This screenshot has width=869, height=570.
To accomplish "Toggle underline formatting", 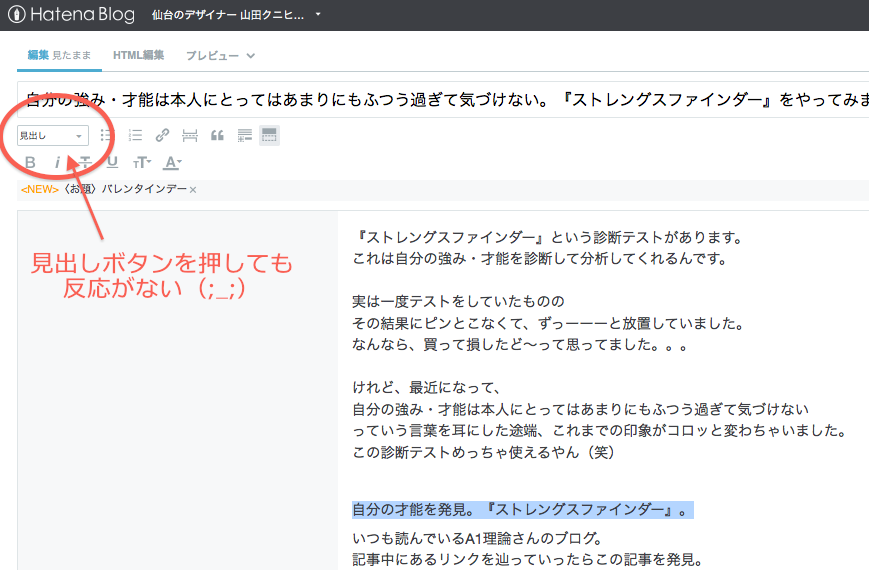I will pos(113,162).
